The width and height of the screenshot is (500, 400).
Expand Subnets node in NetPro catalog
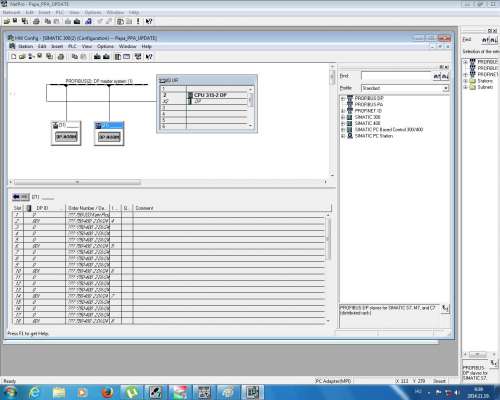tap(466, 87)
